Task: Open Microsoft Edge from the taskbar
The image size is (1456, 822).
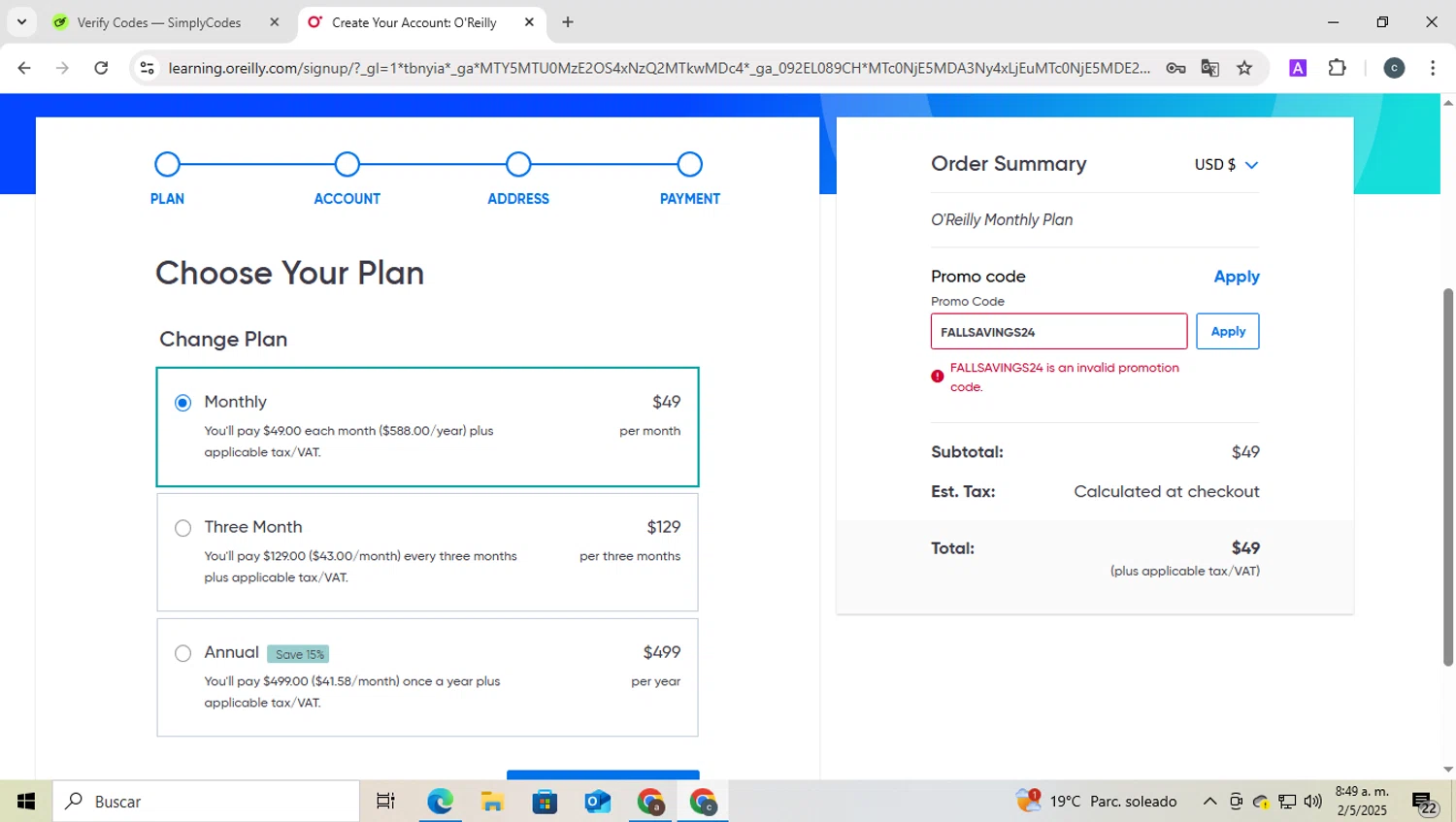Action: tap(440, 802)
